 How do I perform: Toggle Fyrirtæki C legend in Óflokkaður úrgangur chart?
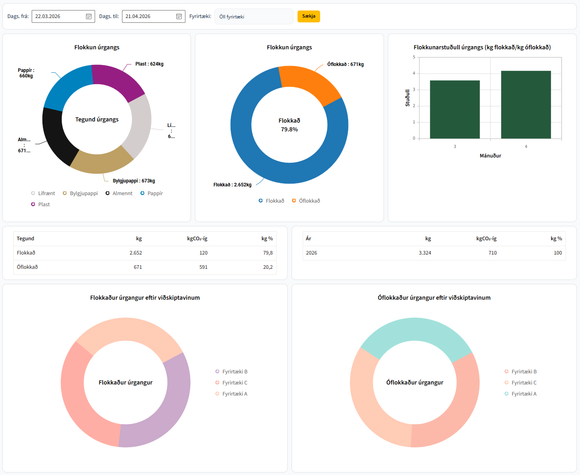click(521, 383)
